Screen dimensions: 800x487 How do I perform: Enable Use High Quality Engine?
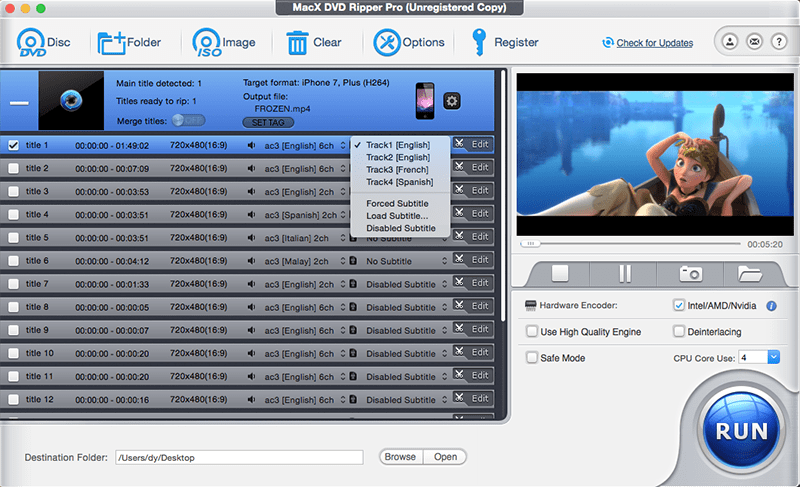[532, 331]
